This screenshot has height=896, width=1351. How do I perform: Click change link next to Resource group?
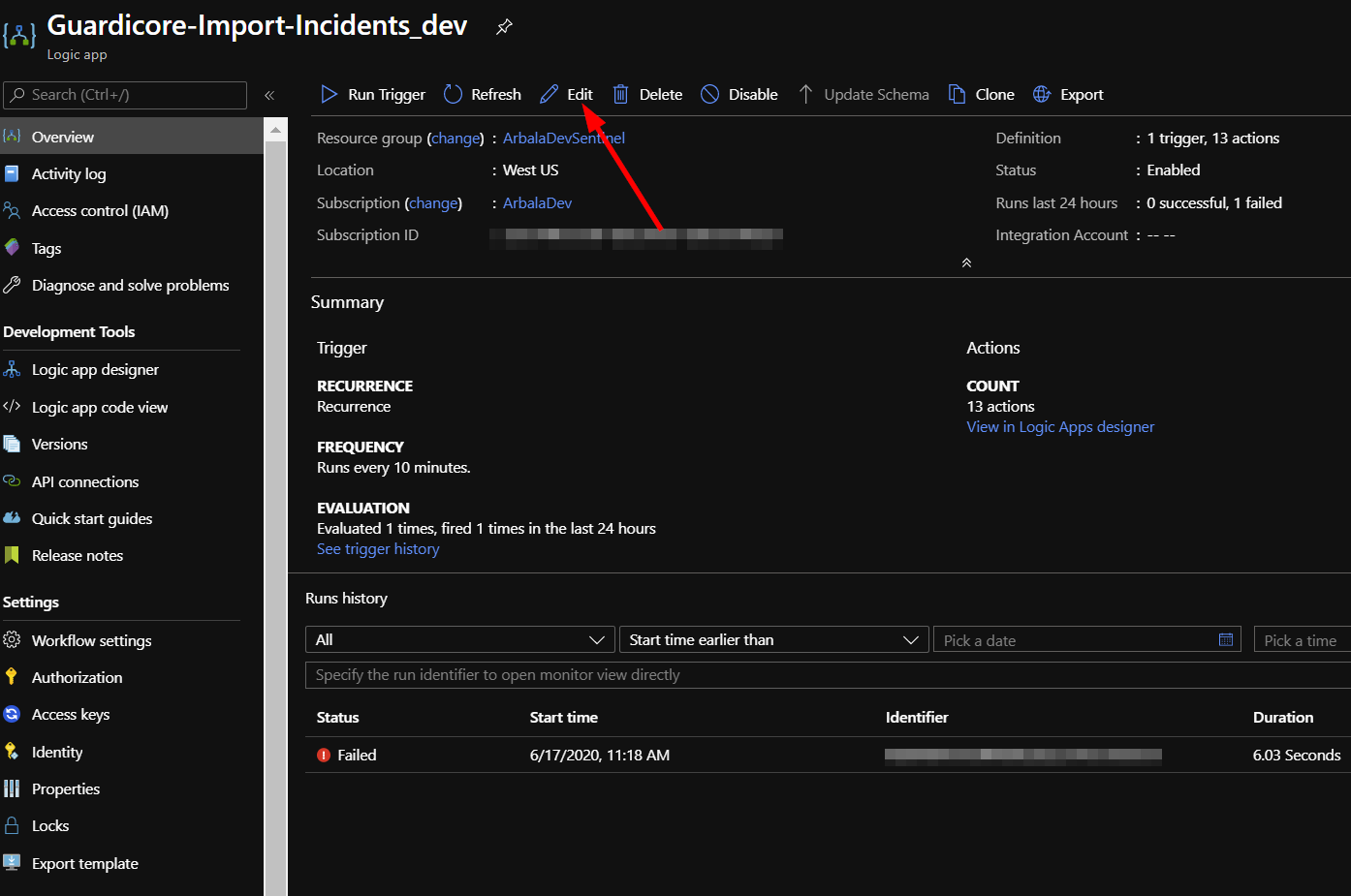pyautogui.click(x=456, y=138)
